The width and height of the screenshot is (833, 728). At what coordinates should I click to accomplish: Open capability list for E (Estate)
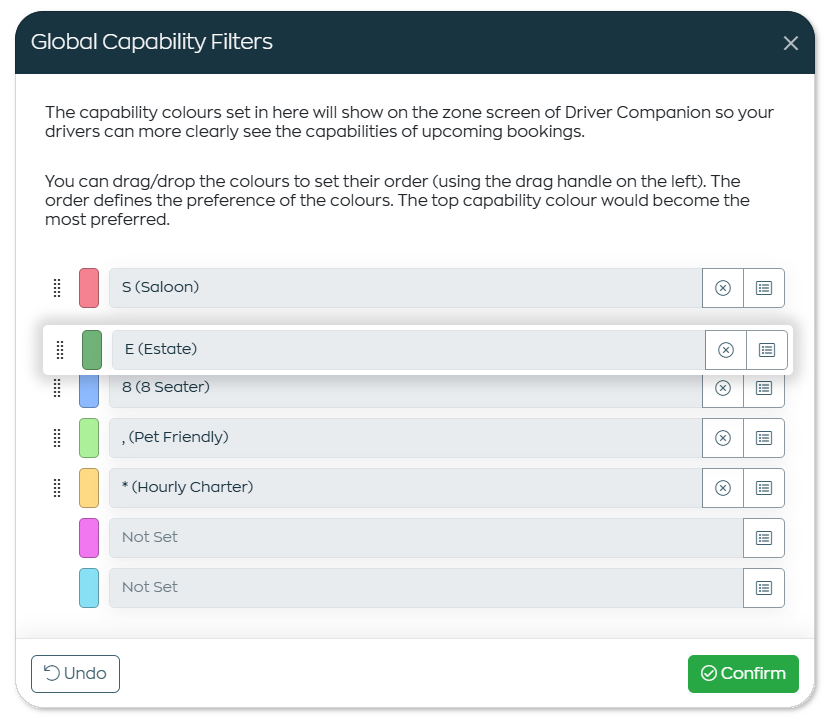coord(767,350)
